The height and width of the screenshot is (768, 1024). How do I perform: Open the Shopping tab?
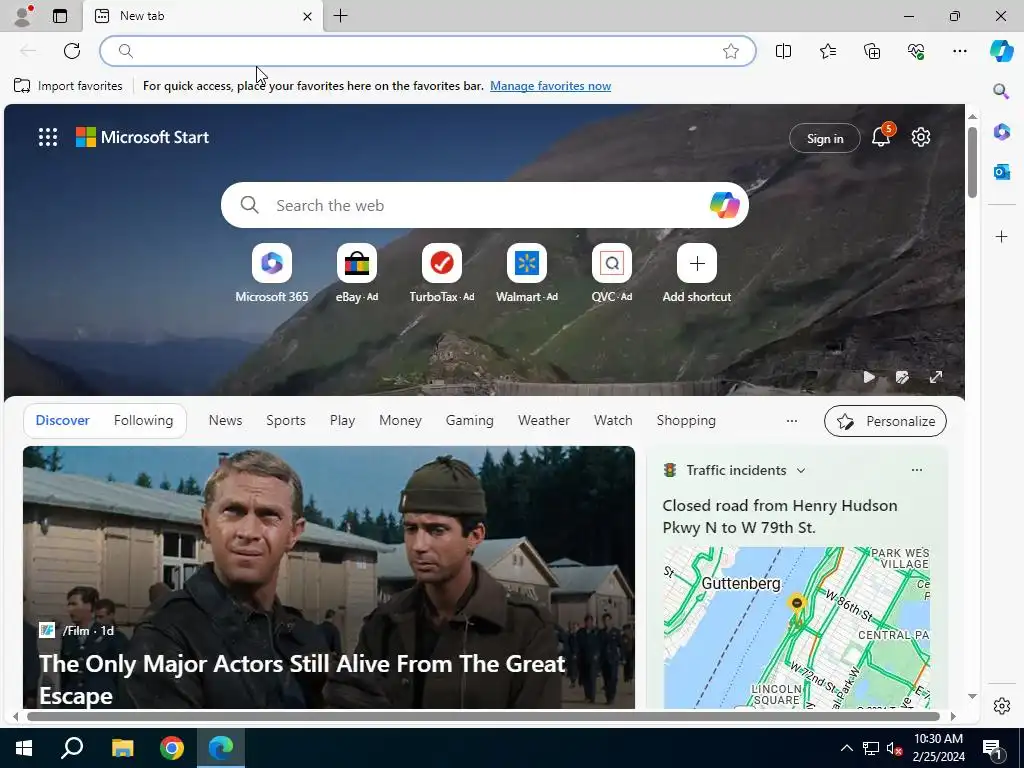coord(686,421)
